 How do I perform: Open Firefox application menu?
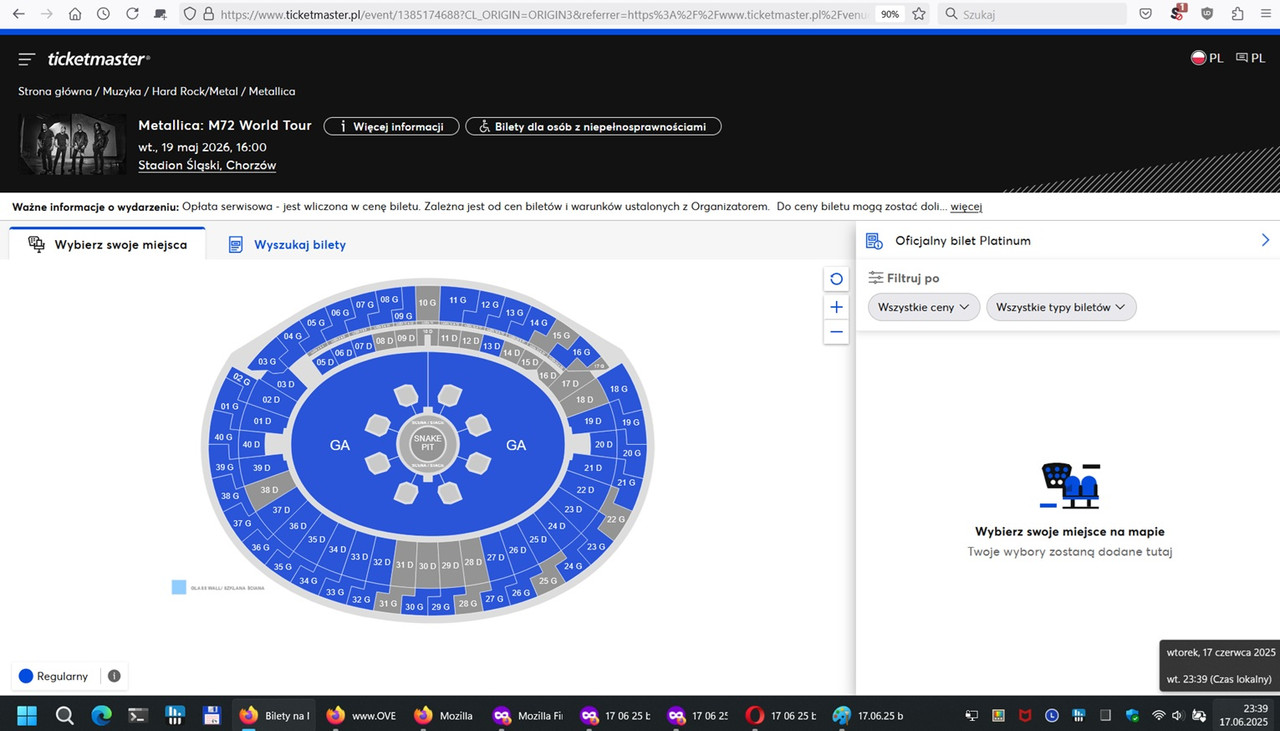pos(1265,14)
